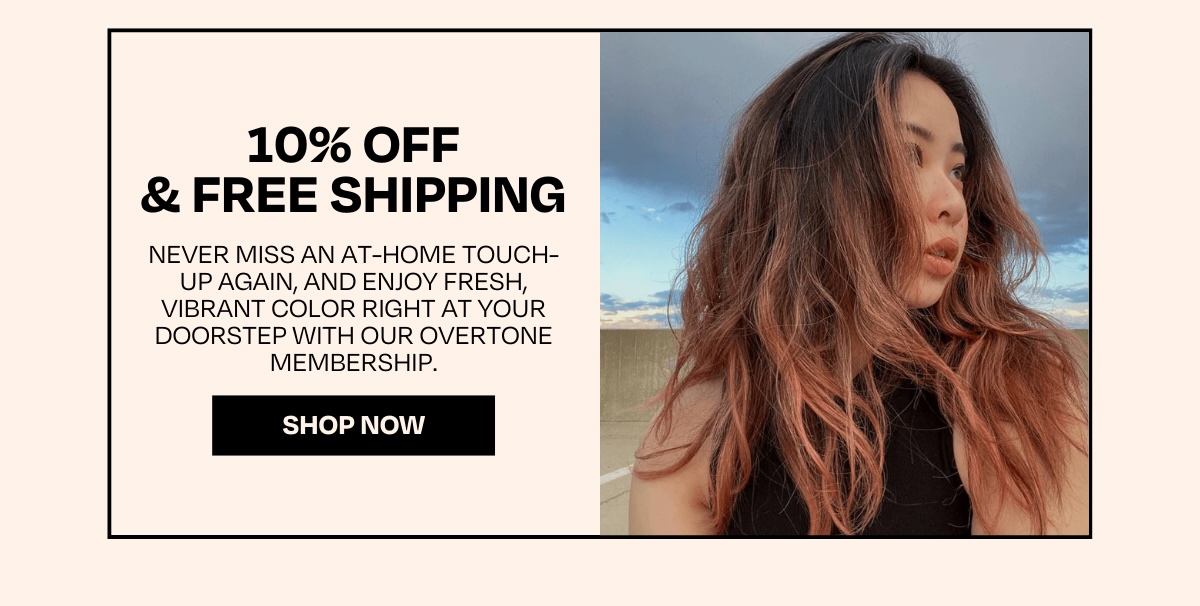Click the & FREE SHIPPING headline line
The image size is (1200, 606).
353,195
